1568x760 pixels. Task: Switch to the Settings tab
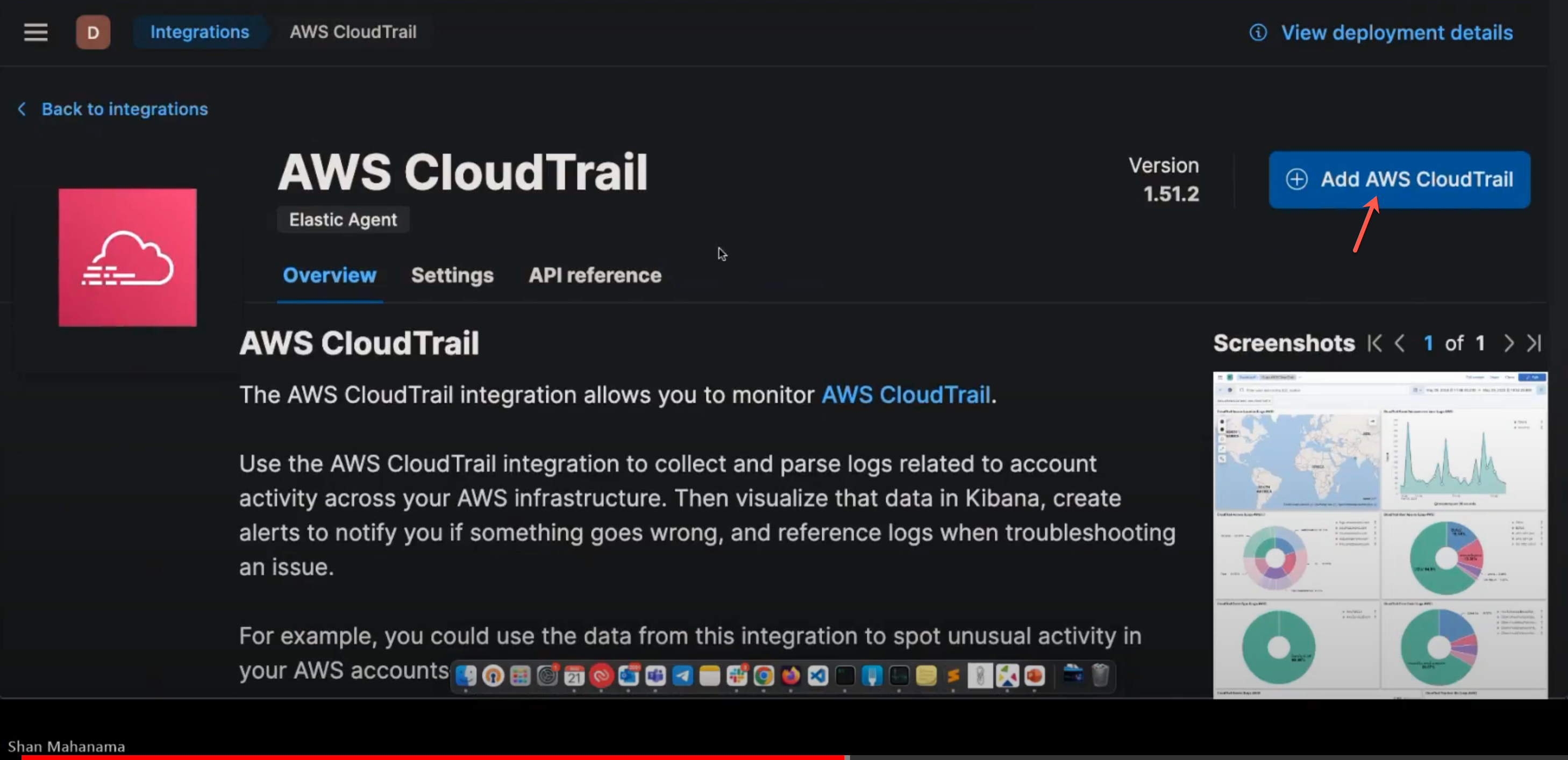pos(452,275)
